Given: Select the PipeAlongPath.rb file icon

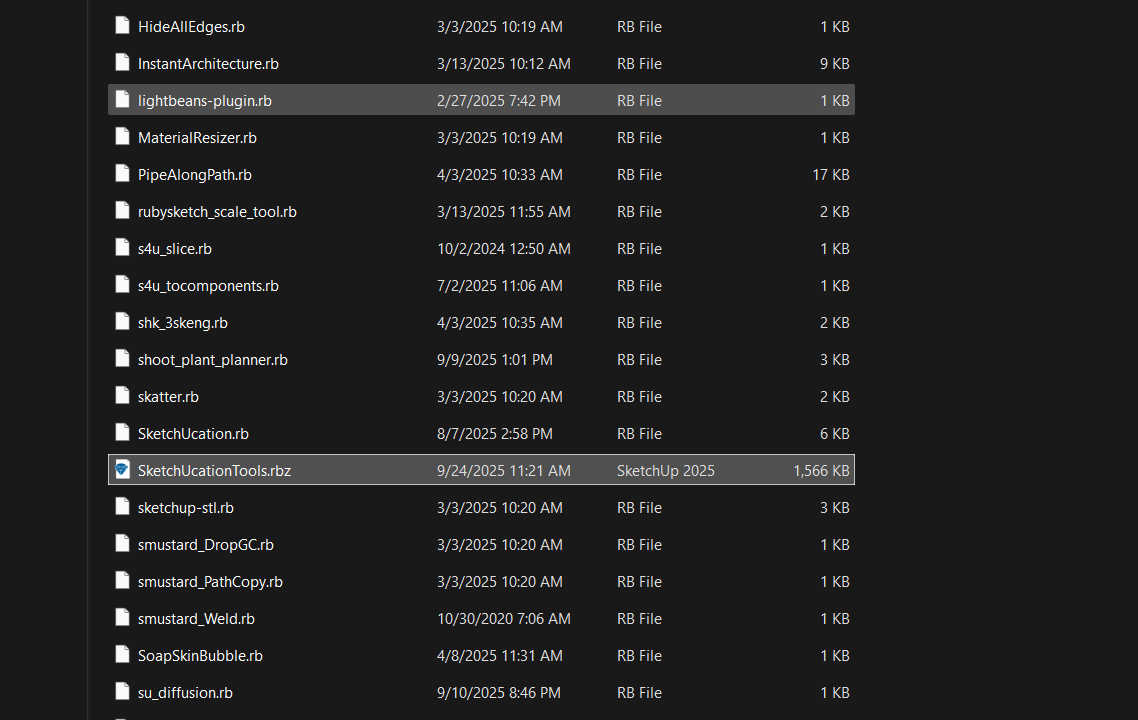Looking at the screenshot, I should pos(122,174).
